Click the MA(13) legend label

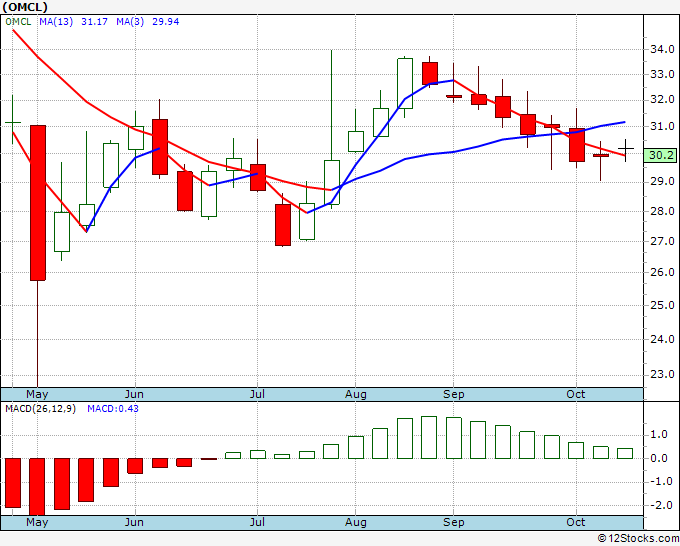56,22
